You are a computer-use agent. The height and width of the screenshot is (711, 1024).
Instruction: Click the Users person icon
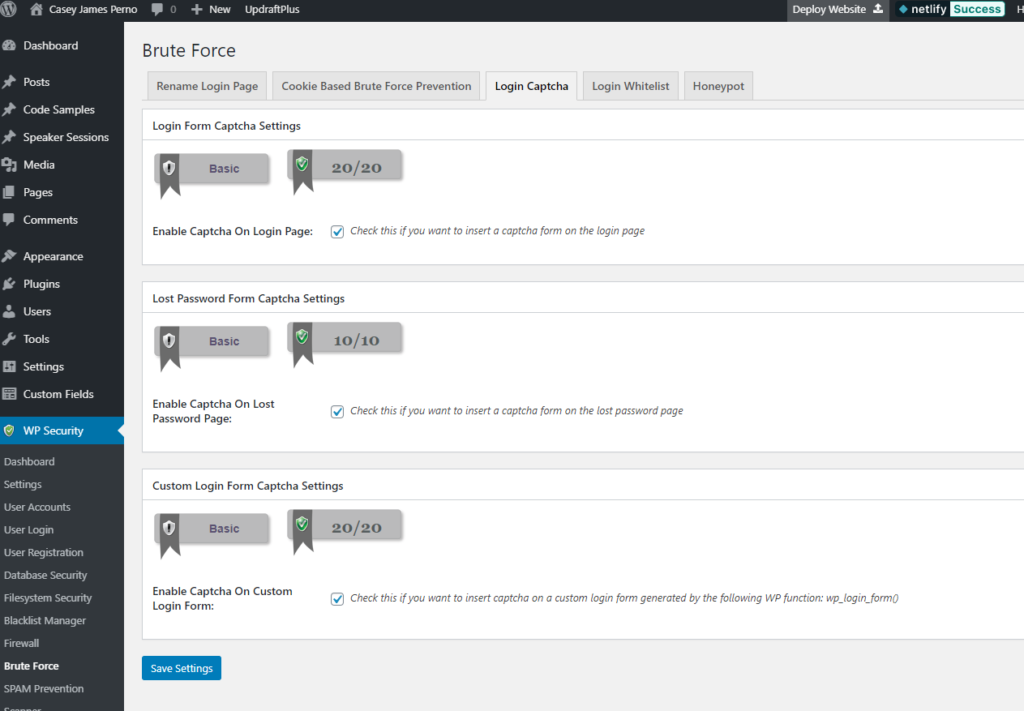point(9,311)
